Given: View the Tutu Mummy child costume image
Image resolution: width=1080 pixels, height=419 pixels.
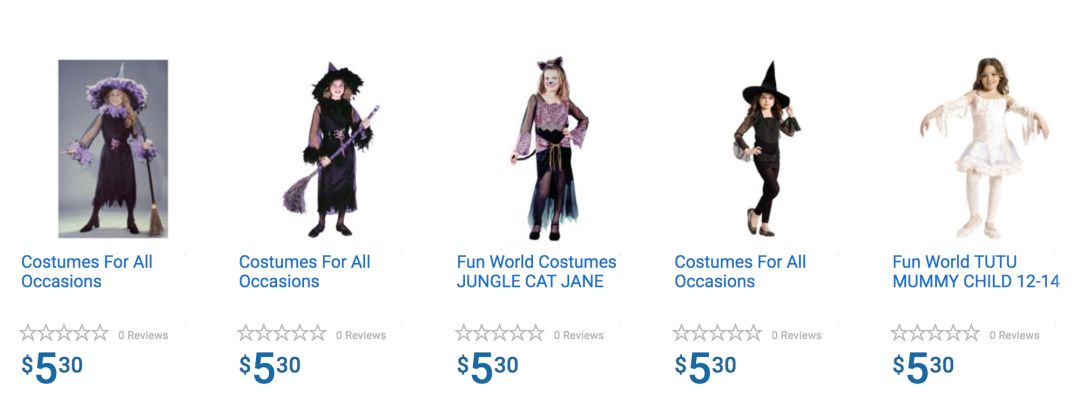Looking at the screenshot, I should (984, 148).
